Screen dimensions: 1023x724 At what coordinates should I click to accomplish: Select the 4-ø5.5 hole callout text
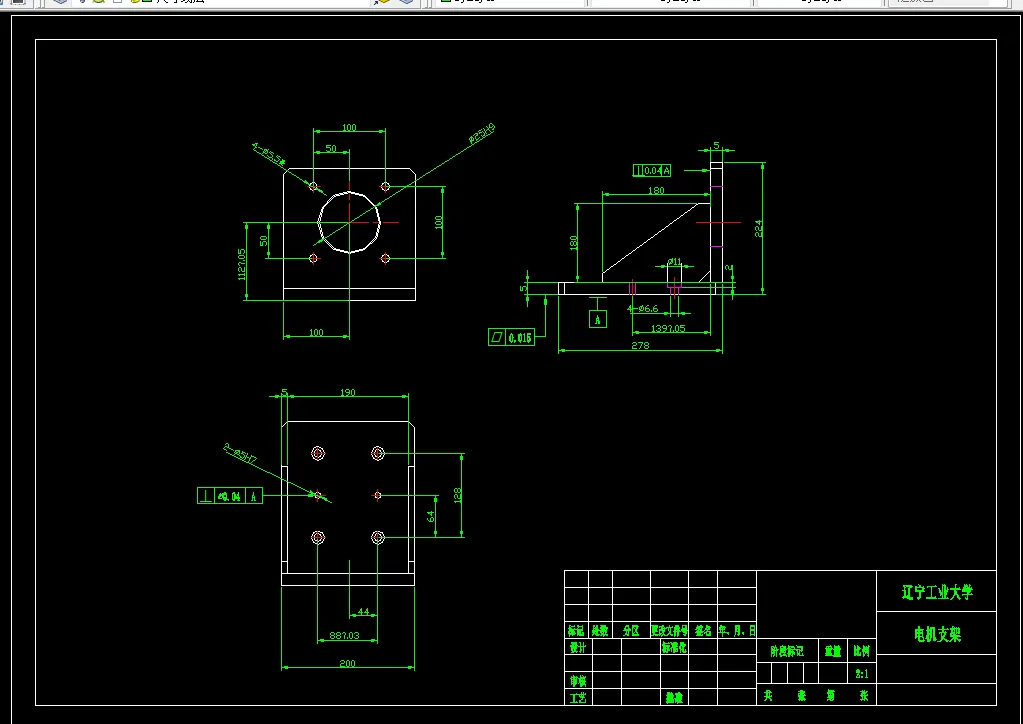269,154
